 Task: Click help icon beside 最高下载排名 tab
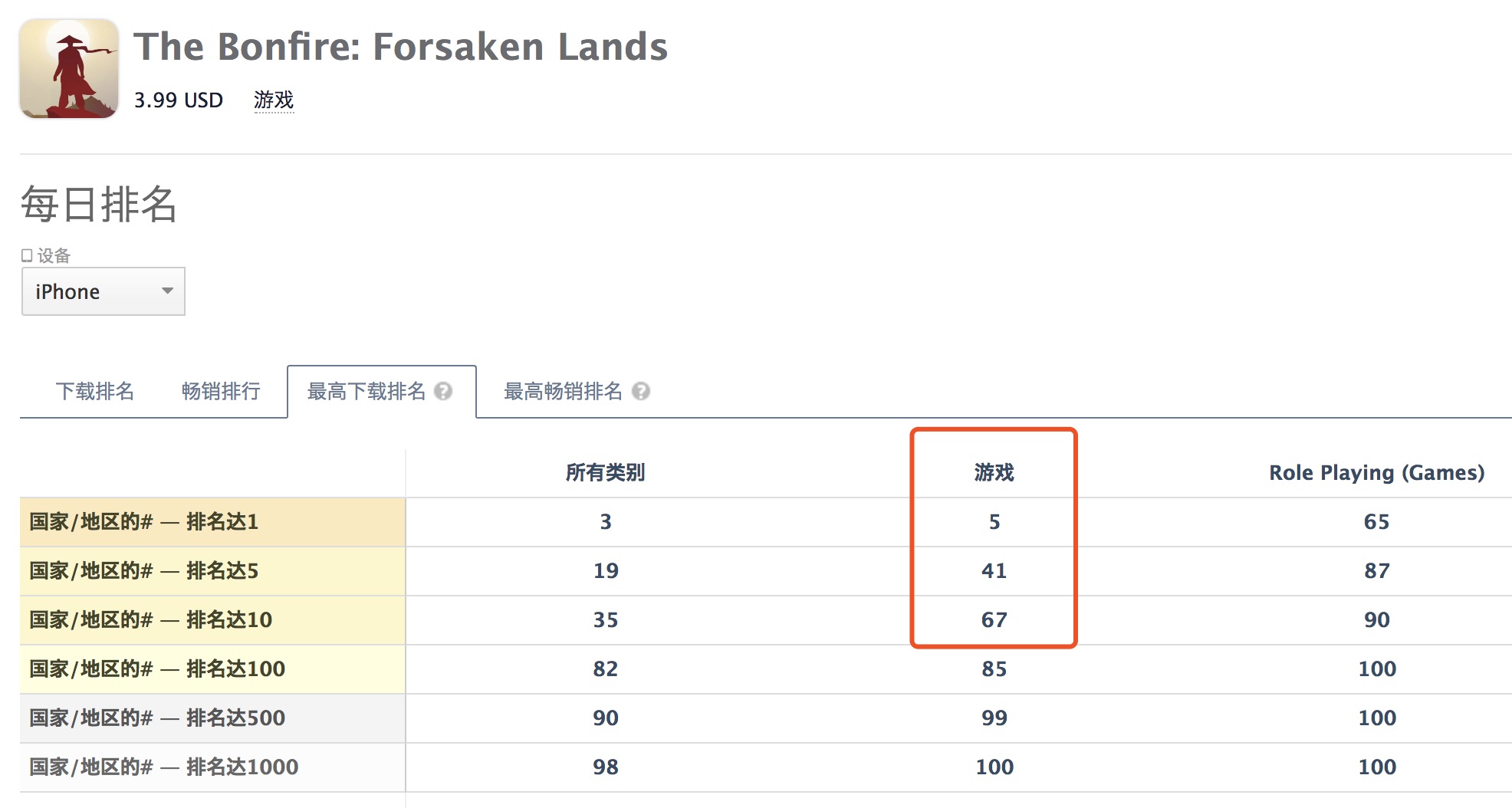[443, 391]
